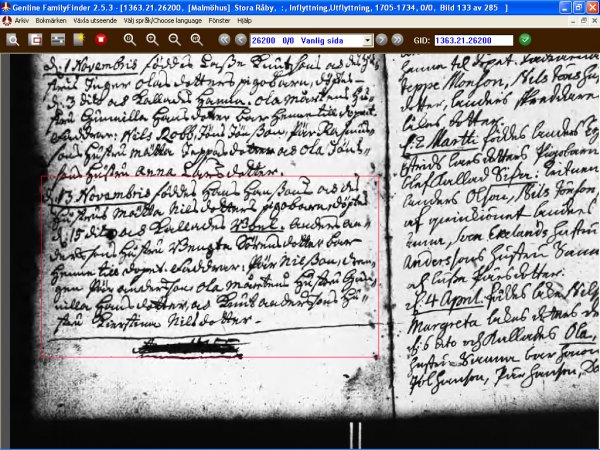Screen dimensions: 600x450
Task: Open the Hjälp menu
Action: [244, 19]
